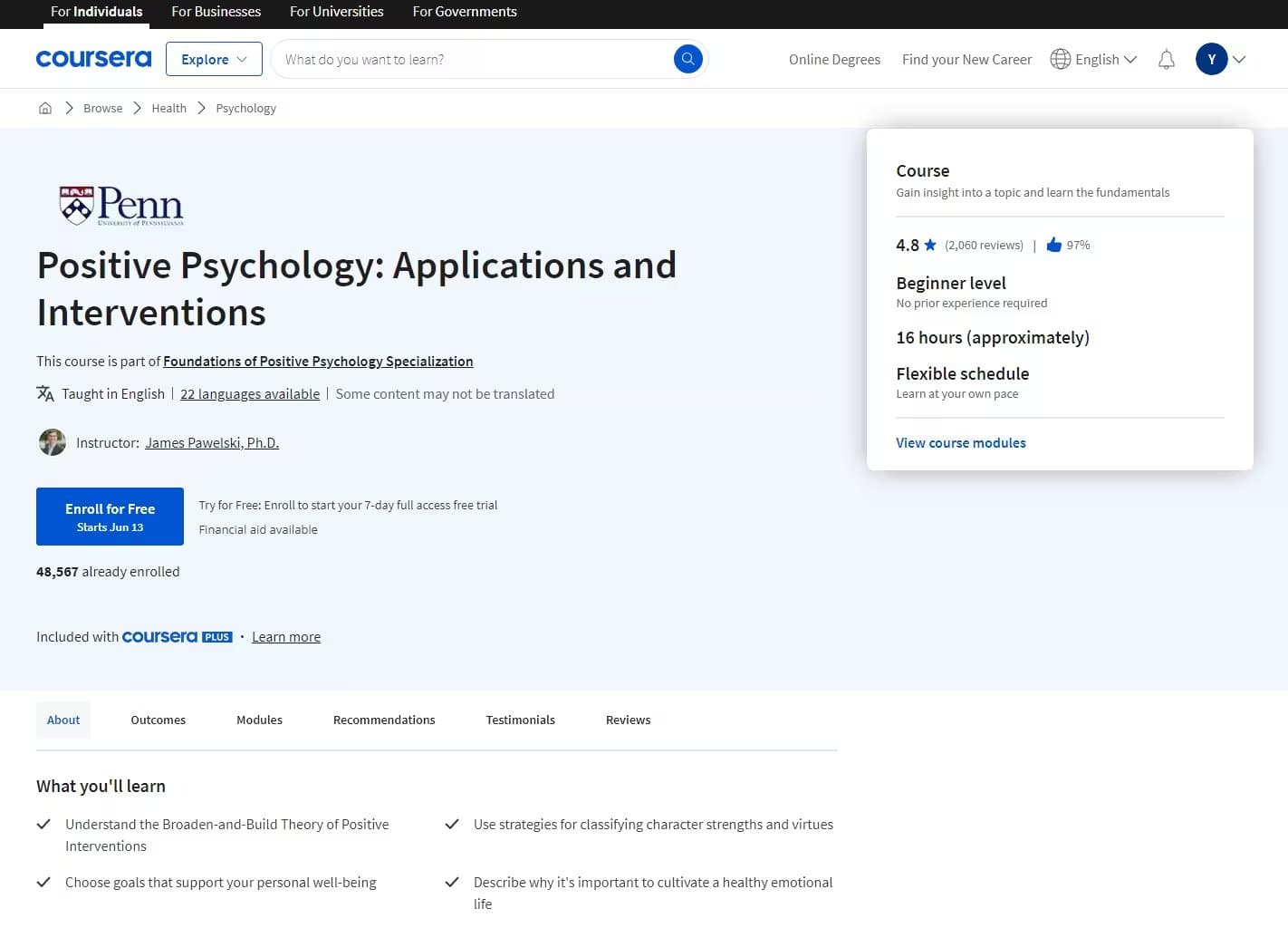The height and width of the screenshot is (928, 1288).
Task: Click the Y profile avatar
Action: point(1211,59)
